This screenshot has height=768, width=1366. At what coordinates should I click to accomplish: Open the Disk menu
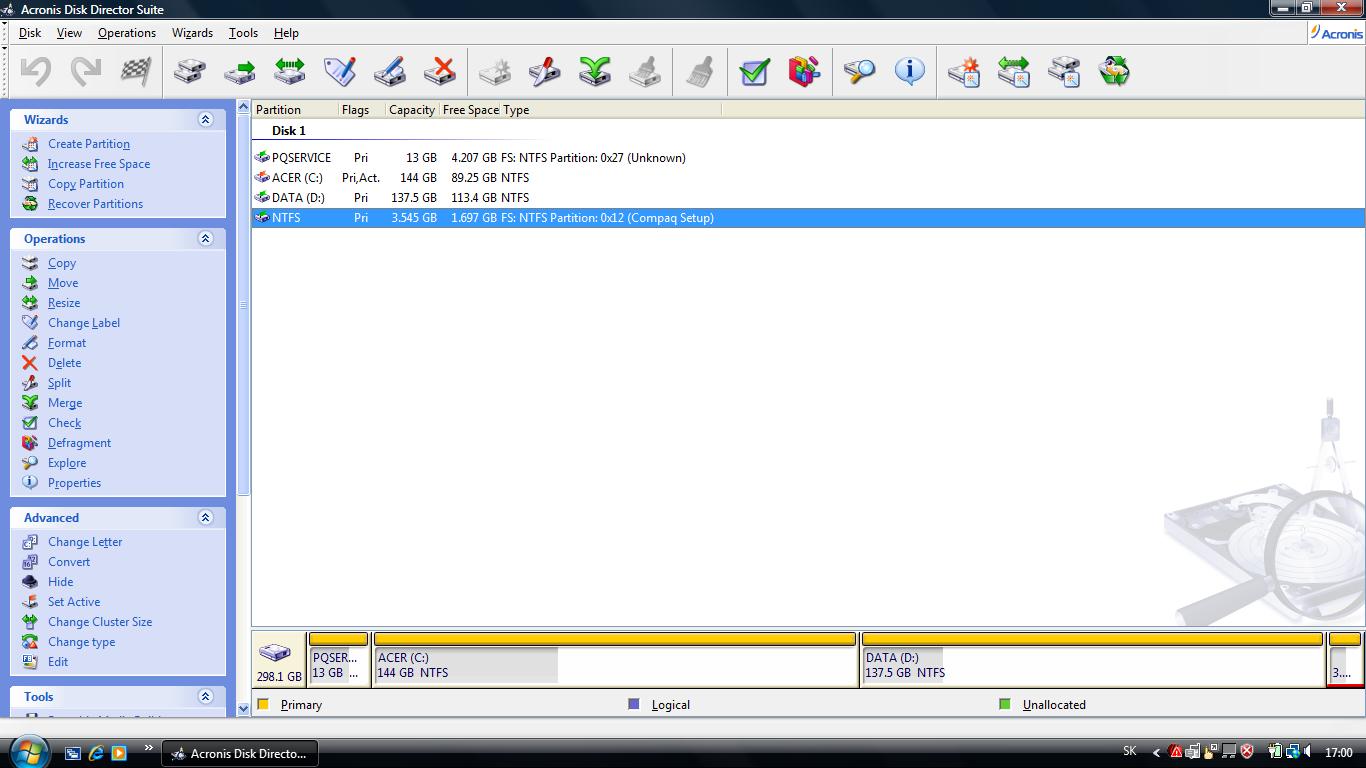pos(30,32)
